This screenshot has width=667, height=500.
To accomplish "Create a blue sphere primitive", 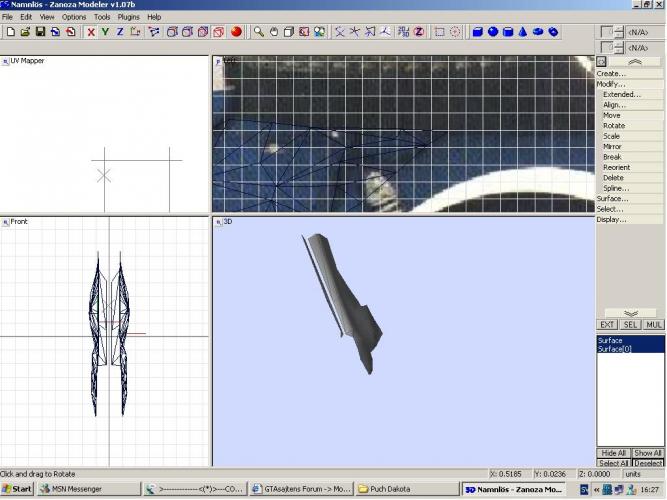I will point(492,32).
